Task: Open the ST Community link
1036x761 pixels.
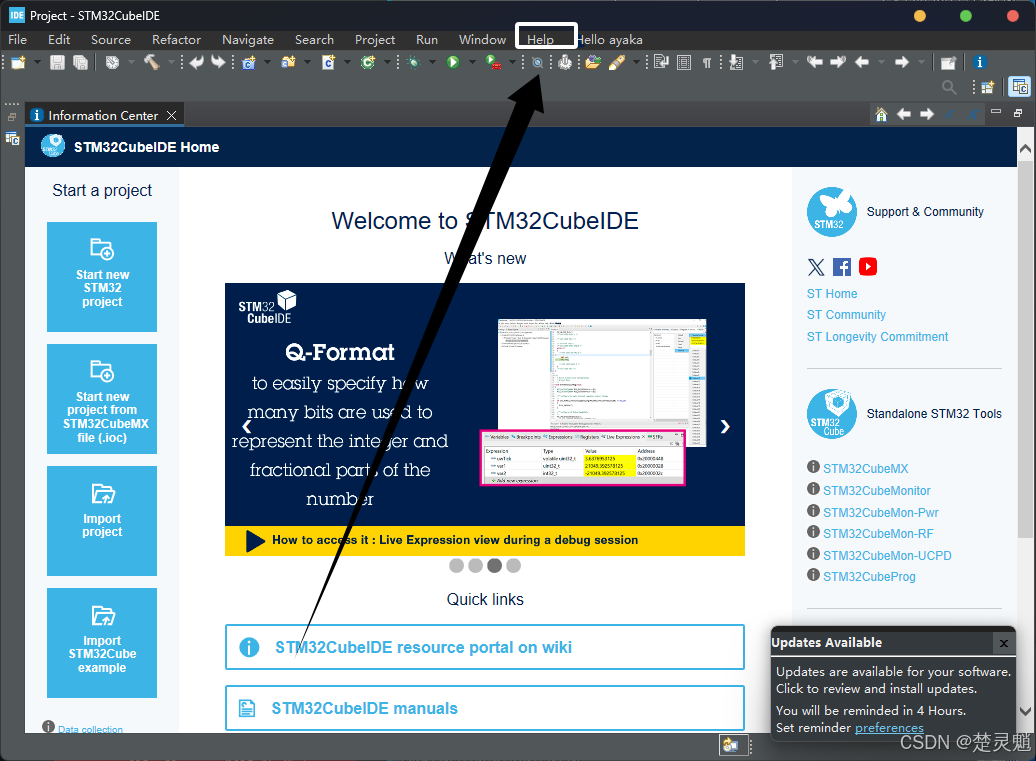Action: pyautogui.click(x=846, y=315)
